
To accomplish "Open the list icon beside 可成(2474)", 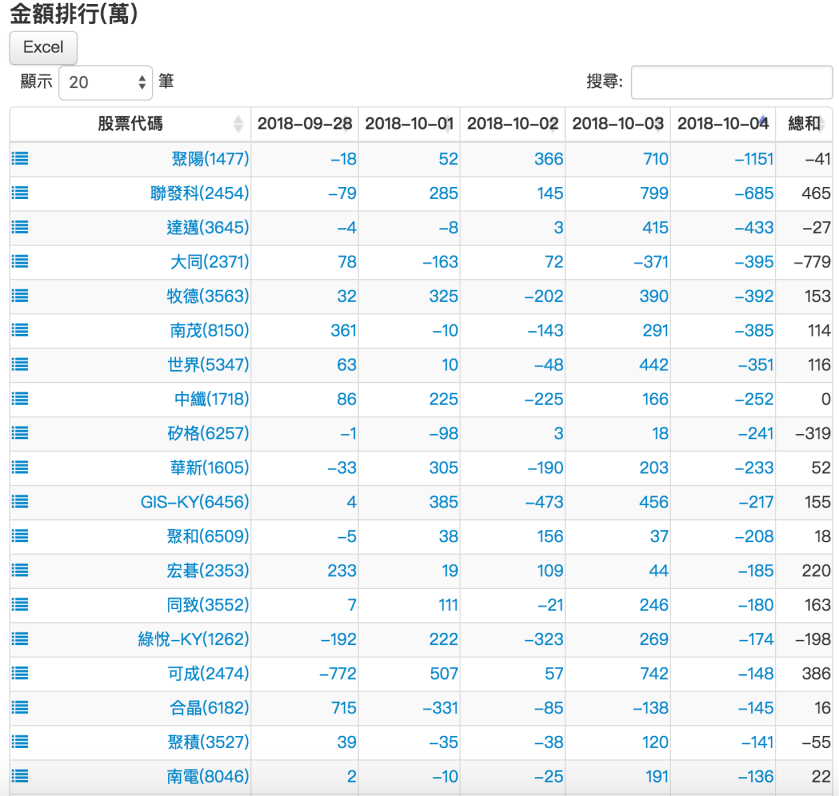I will click(18, 673).
